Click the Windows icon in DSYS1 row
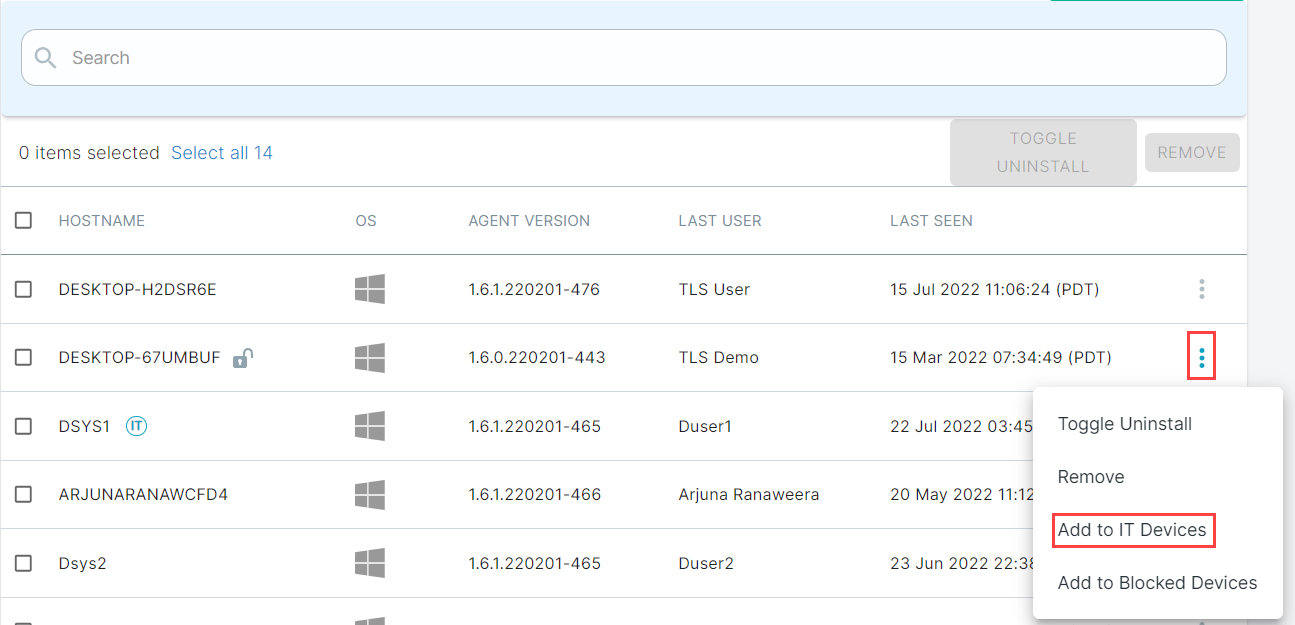 (x=371, y=425)
